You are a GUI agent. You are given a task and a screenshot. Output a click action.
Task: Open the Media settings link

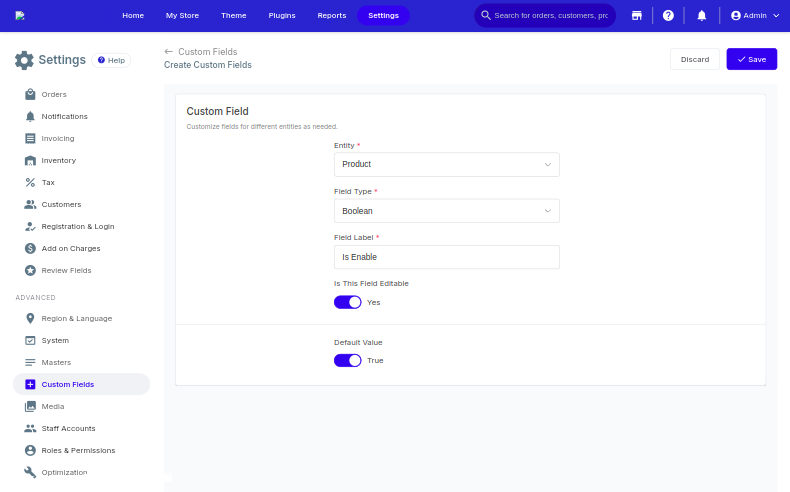(52, 406)
